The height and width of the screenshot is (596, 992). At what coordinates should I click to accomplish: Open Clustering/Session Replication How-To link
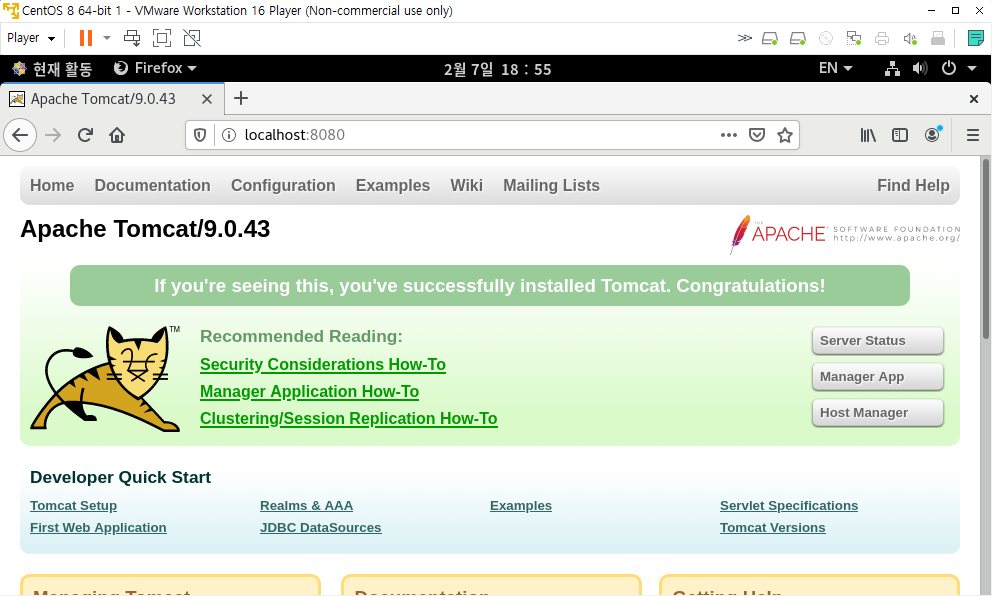coord(349,419)
